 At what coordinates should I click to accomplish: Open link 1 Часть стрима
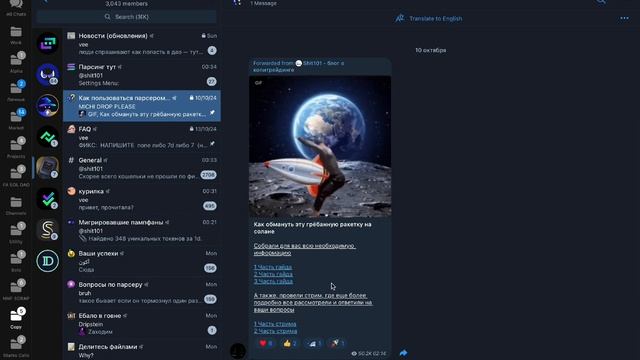click(x=275, y=324)
